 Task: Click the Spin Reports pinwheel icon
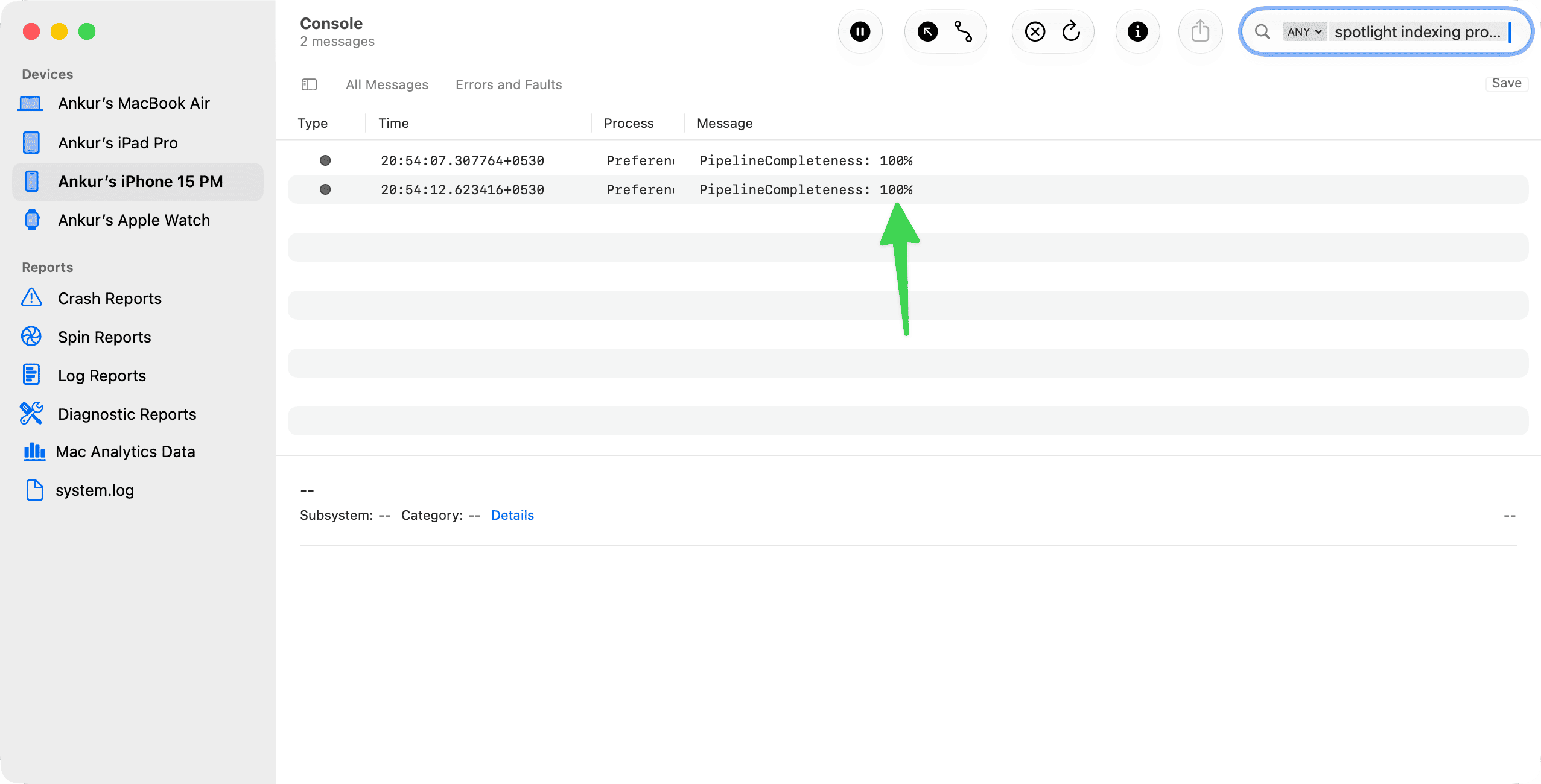[x=31, y=337]
